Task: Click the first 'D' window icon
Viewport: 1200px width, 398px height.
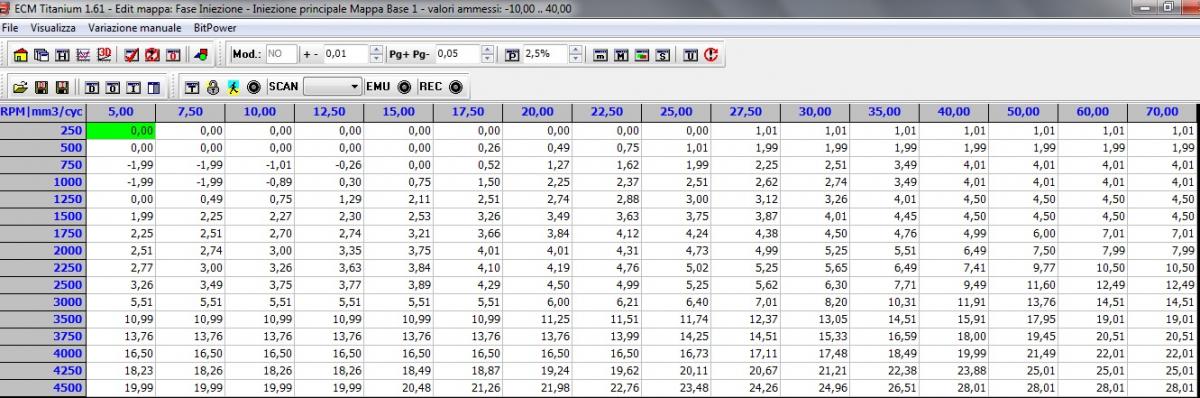Action: point(92,87)
